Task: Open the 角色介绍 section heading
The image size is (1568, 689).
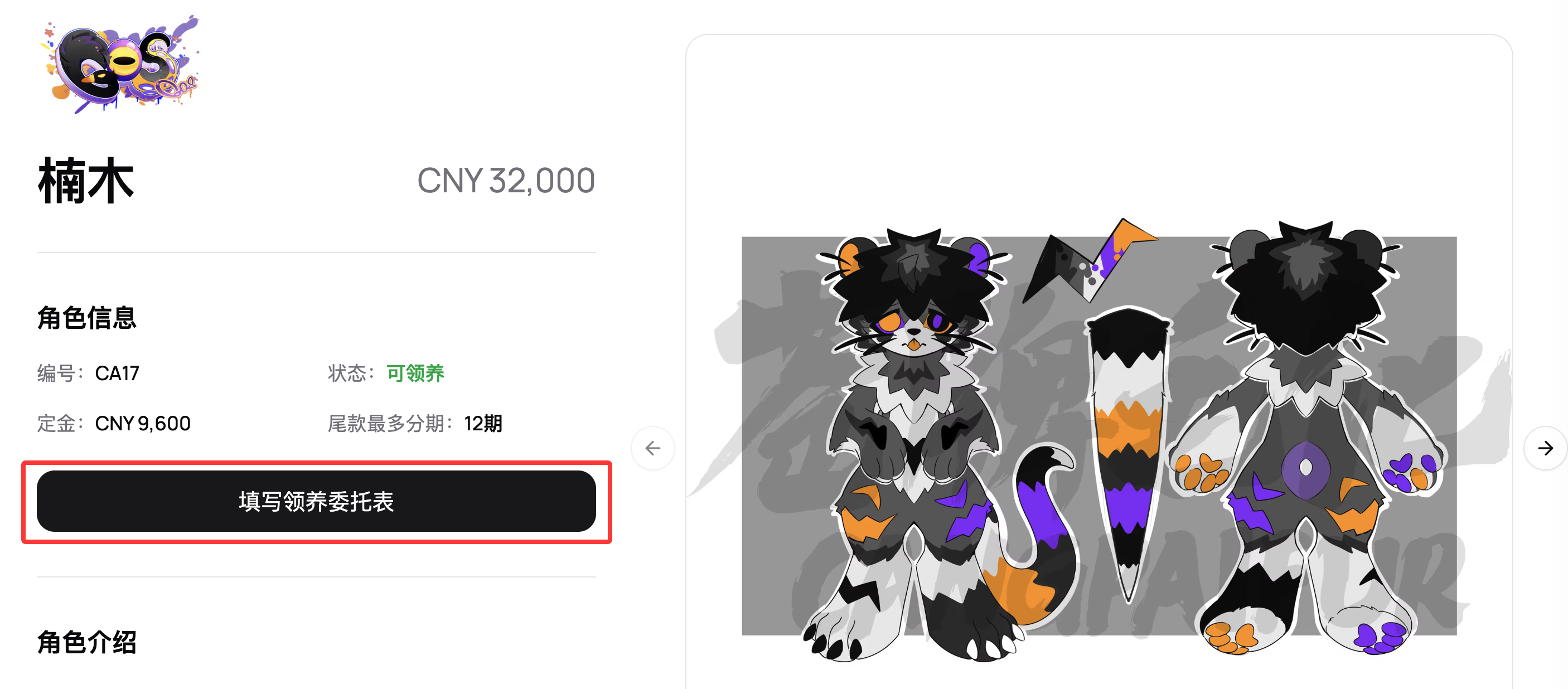Action: point(87,642)
